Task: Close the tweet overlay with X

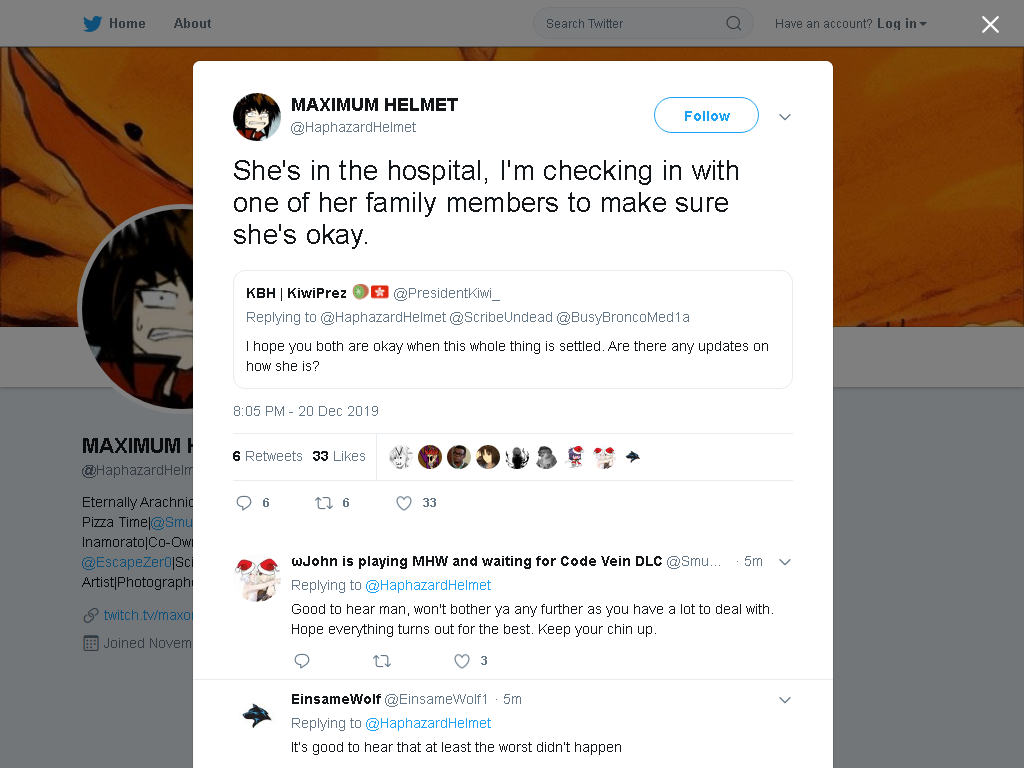Action: point(991,24)
